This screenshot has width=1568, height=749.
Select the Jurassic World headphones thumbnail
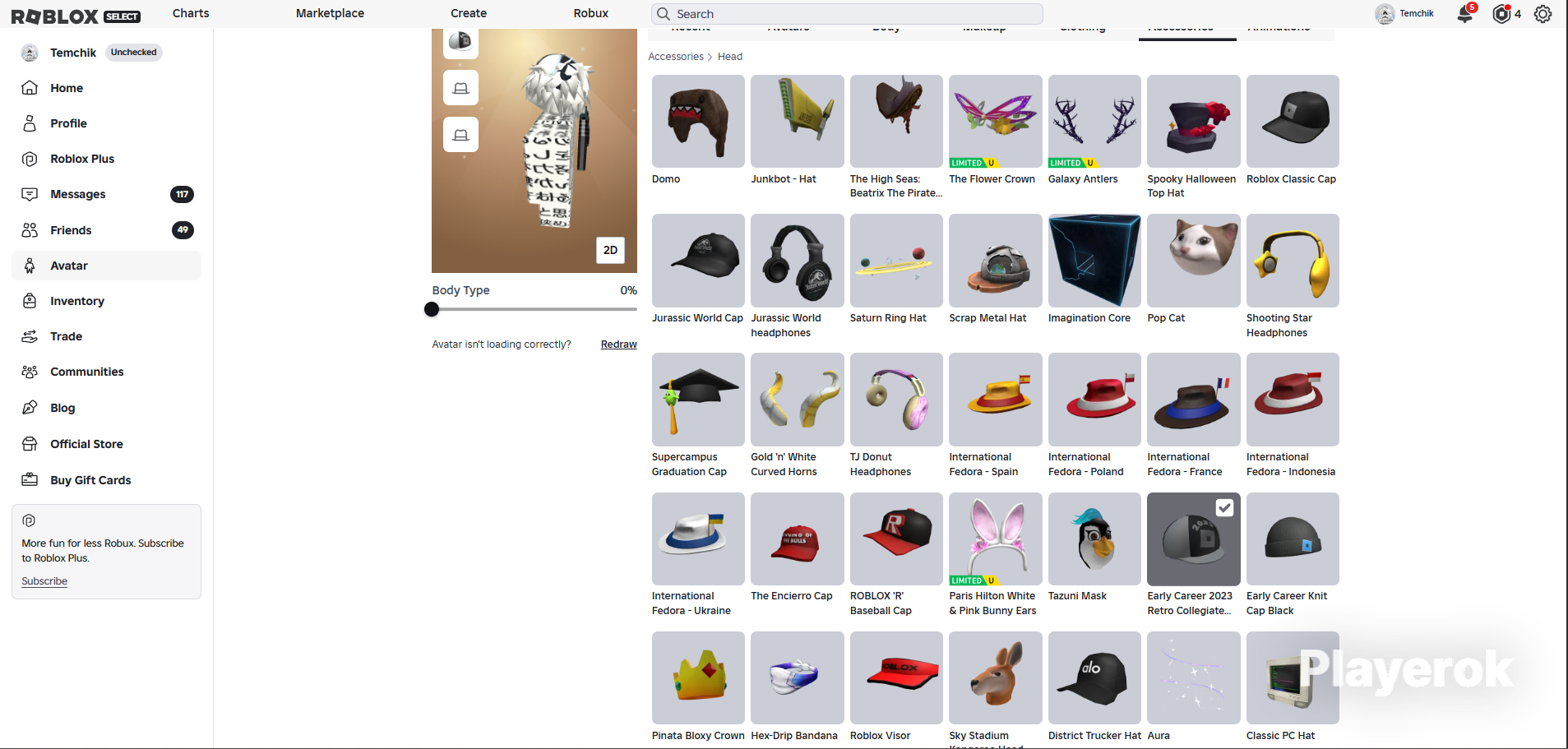(798, 261)
